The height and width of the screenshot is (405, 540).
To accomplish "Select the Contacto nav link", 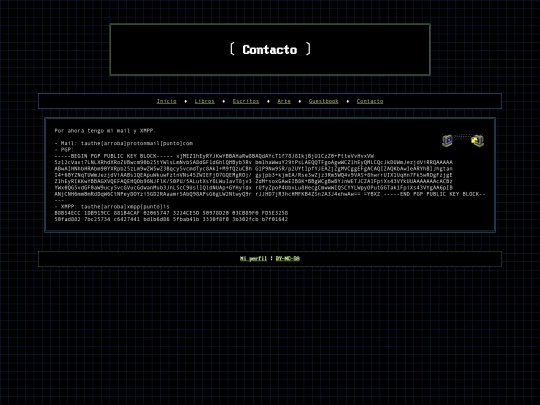I will [370, 101].
